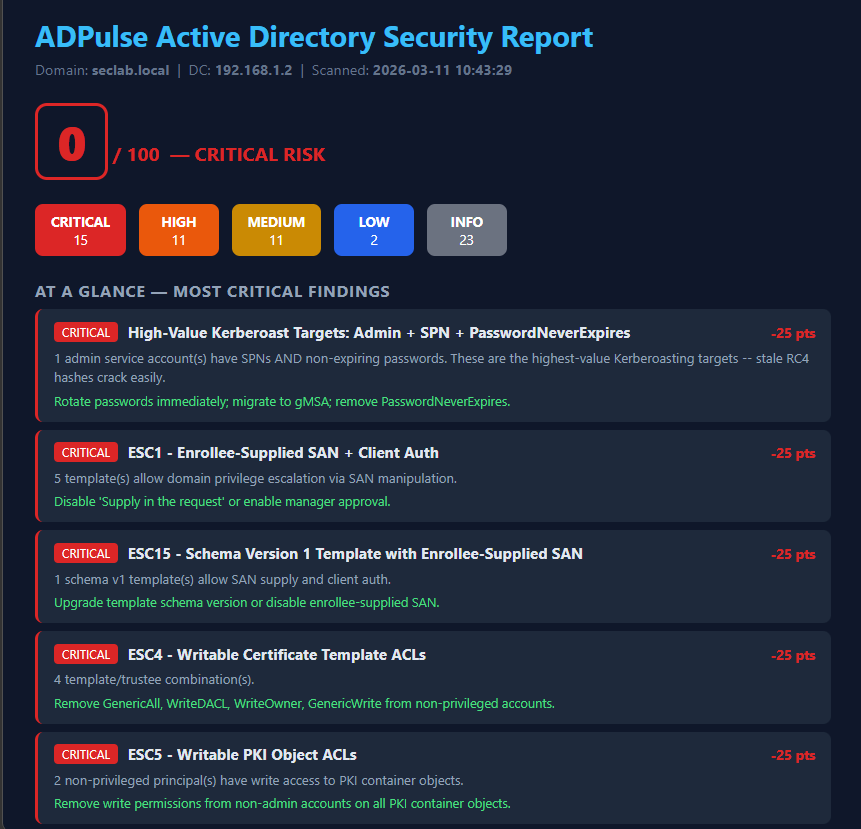Click the CRITICAL badge on the ESC1 finding

pos(86,452)
